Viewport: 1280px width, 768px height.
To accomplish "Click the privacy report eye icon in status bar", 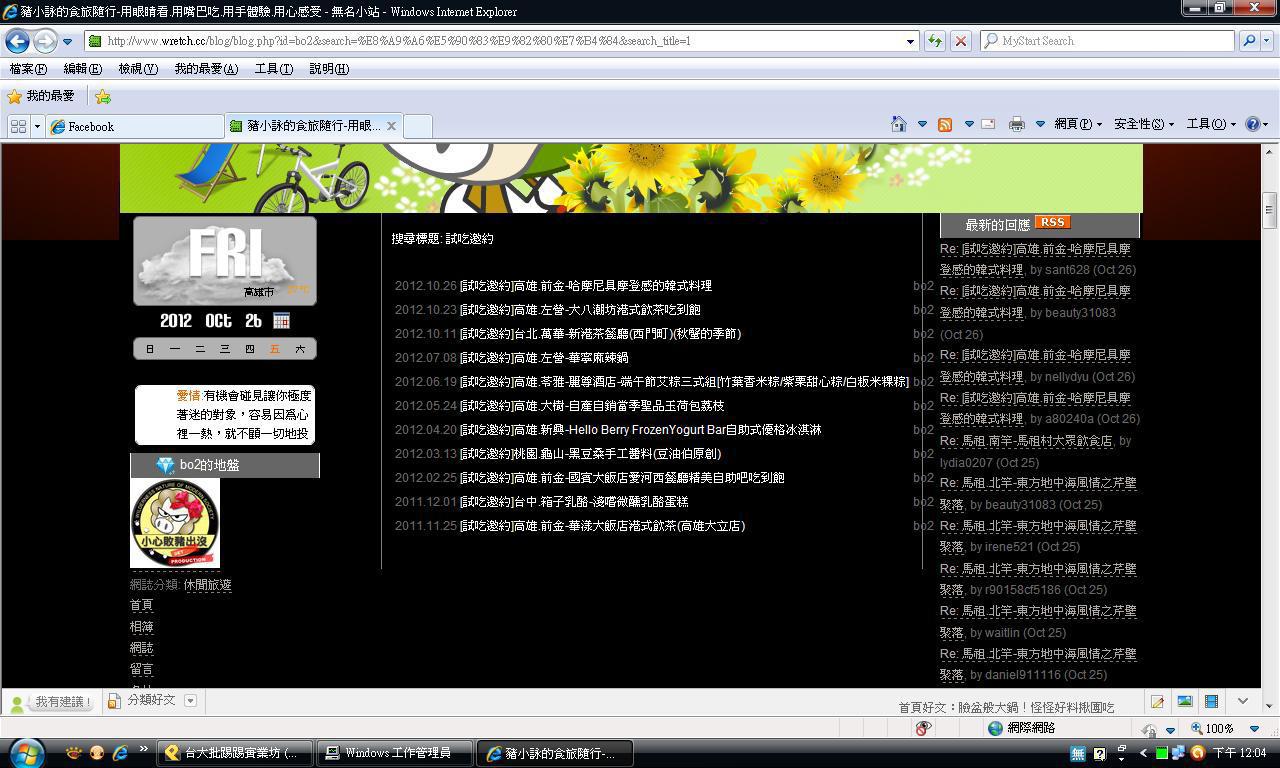I will (923, 728).
